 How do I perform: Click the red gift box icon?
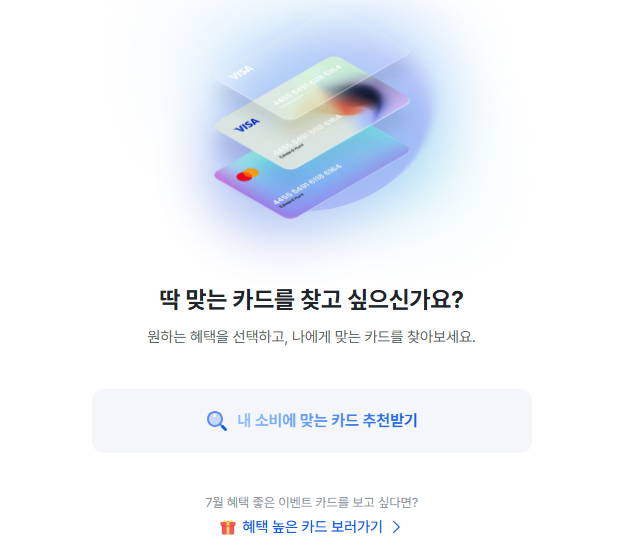click(228, 527)
